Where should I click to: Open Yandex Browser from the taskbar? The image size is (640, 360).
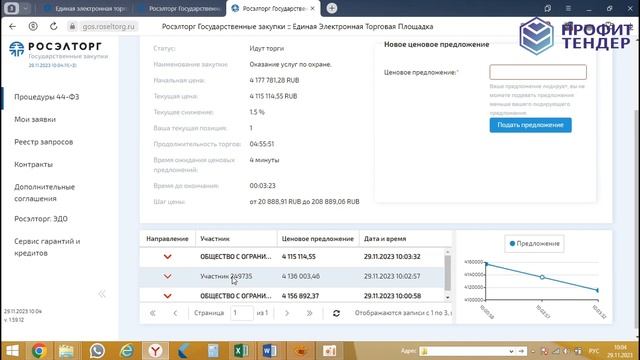pos(156,351)
